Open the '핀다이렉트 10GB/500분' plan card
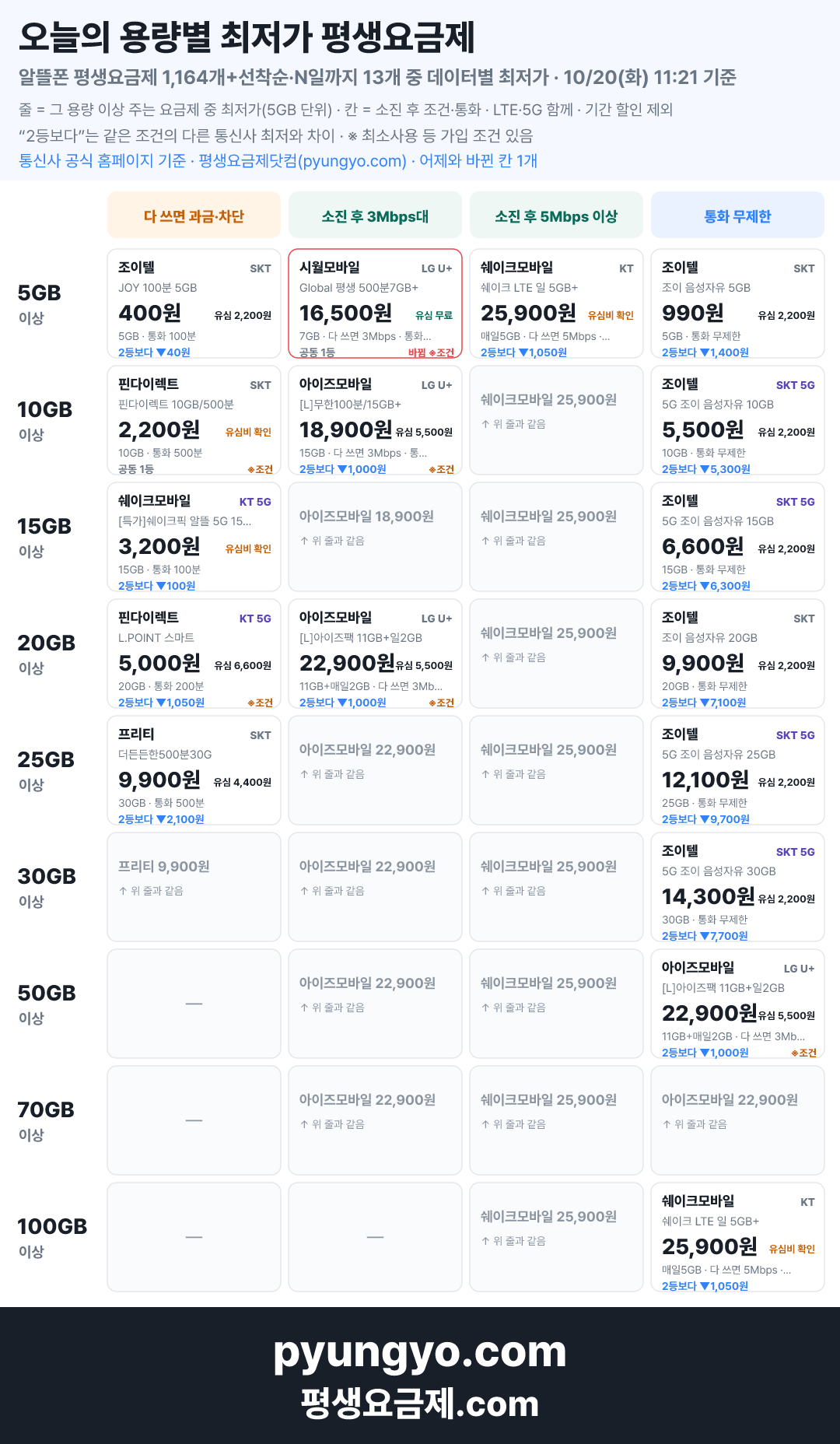The width and height of the screenshot is (840, 1444). (194, 420)
